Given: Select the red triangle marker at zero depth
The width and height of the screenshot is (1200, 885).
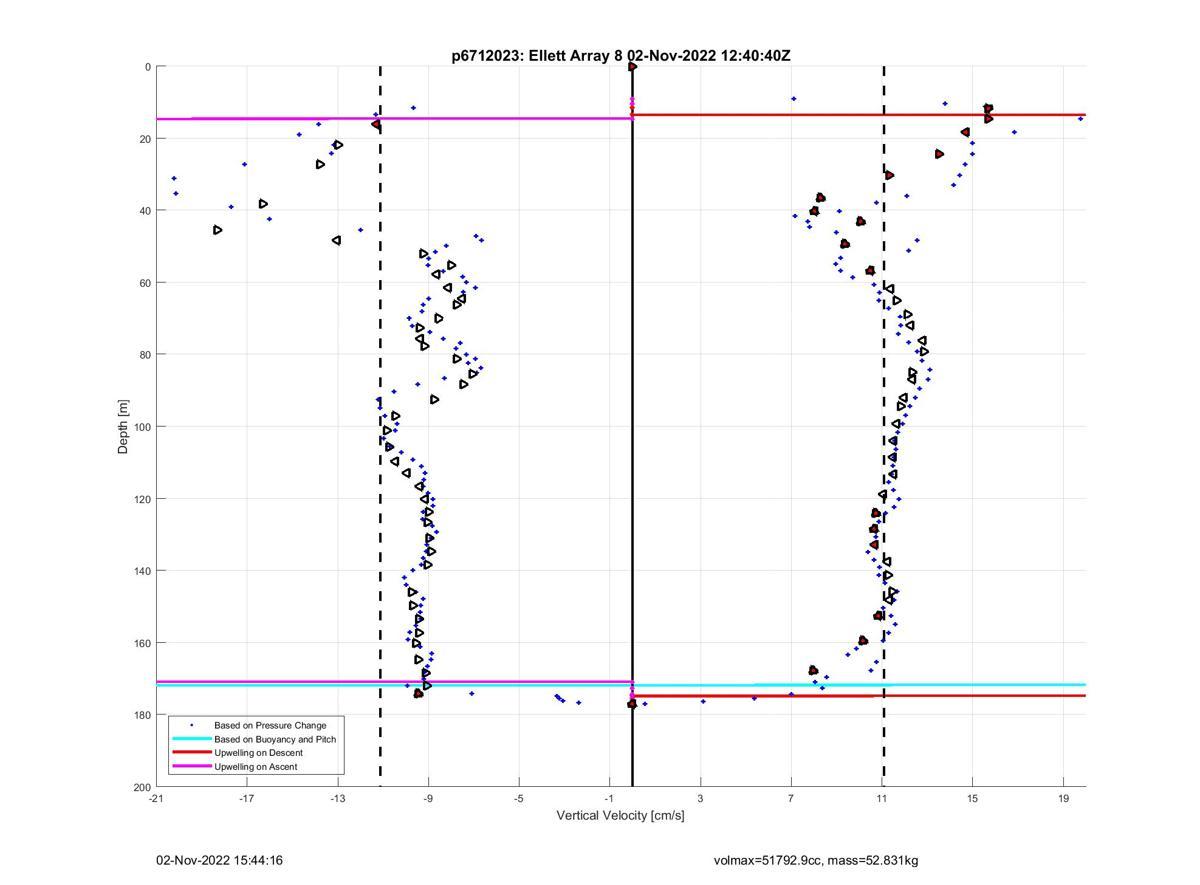Looking at the screenshot, I should 632,67.
